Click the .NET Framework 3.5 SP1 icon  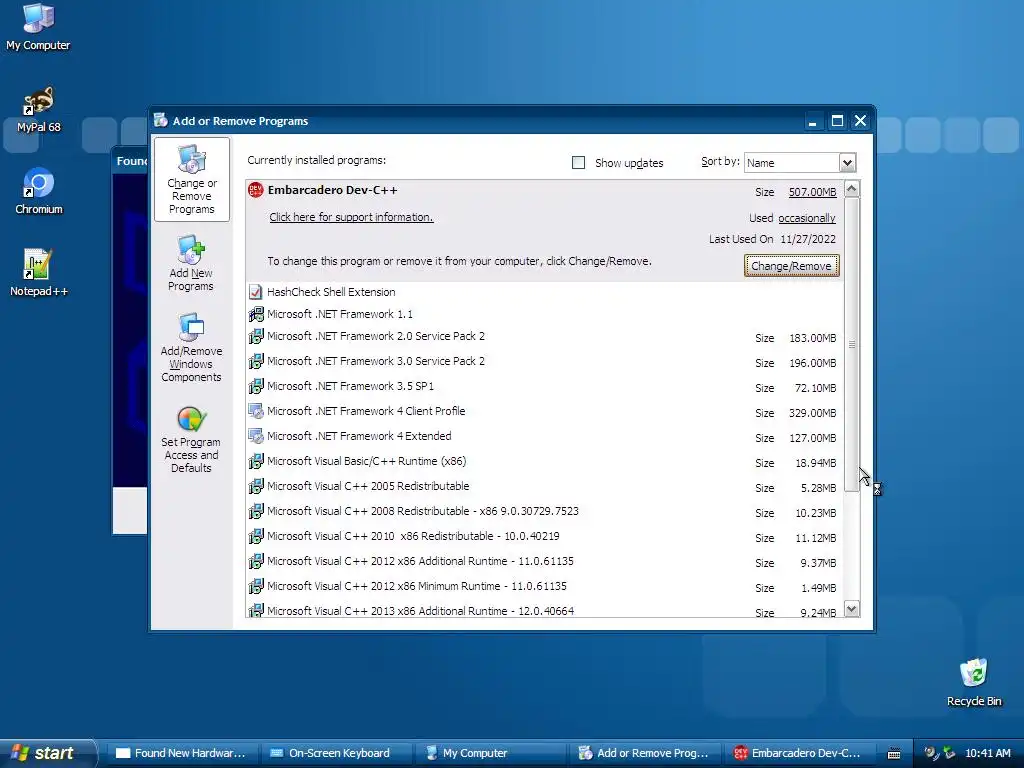(255, 386)
